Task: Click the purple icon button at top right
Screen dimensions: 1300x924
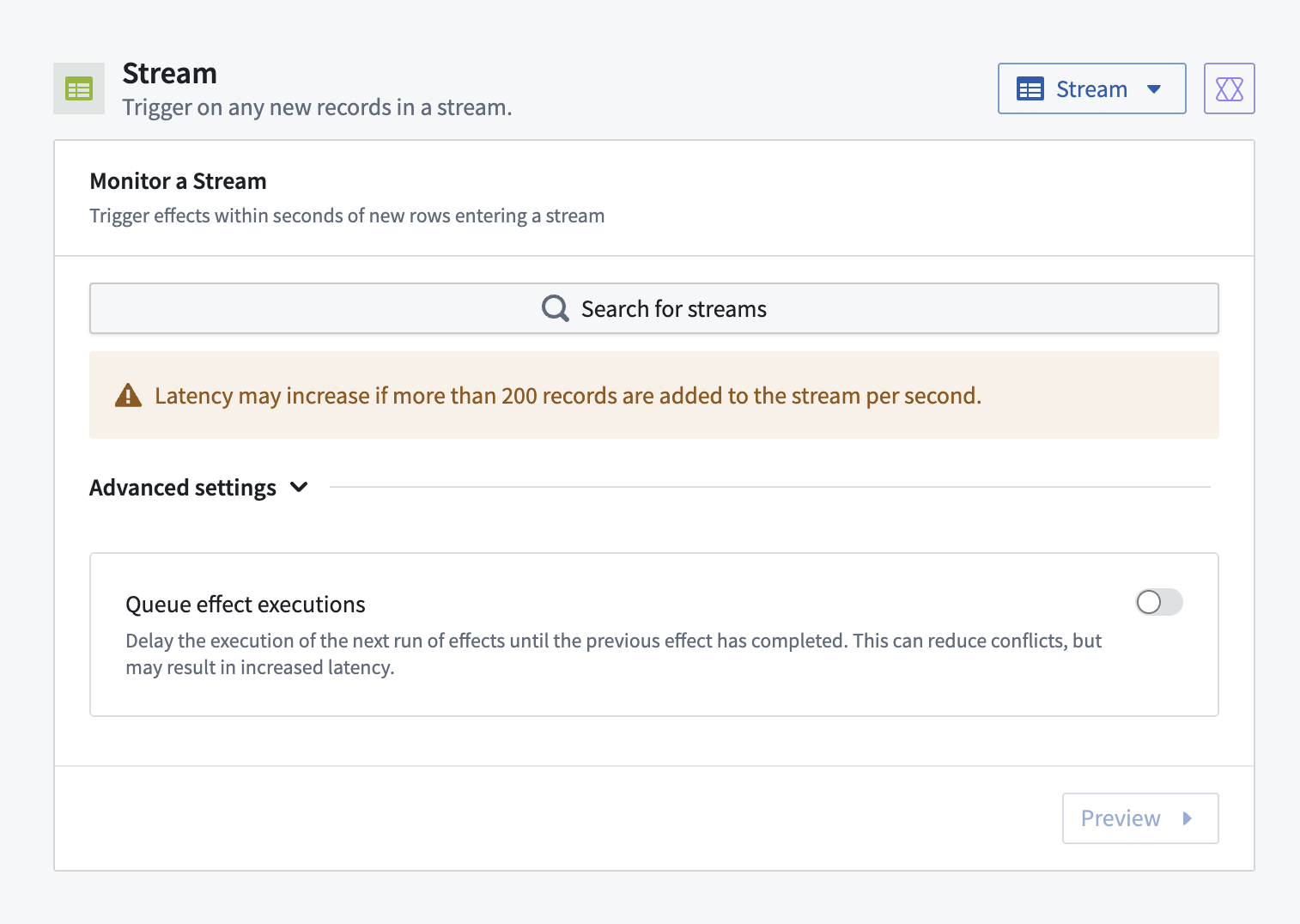Action: pyautogui.click(x=1229, y=88)
